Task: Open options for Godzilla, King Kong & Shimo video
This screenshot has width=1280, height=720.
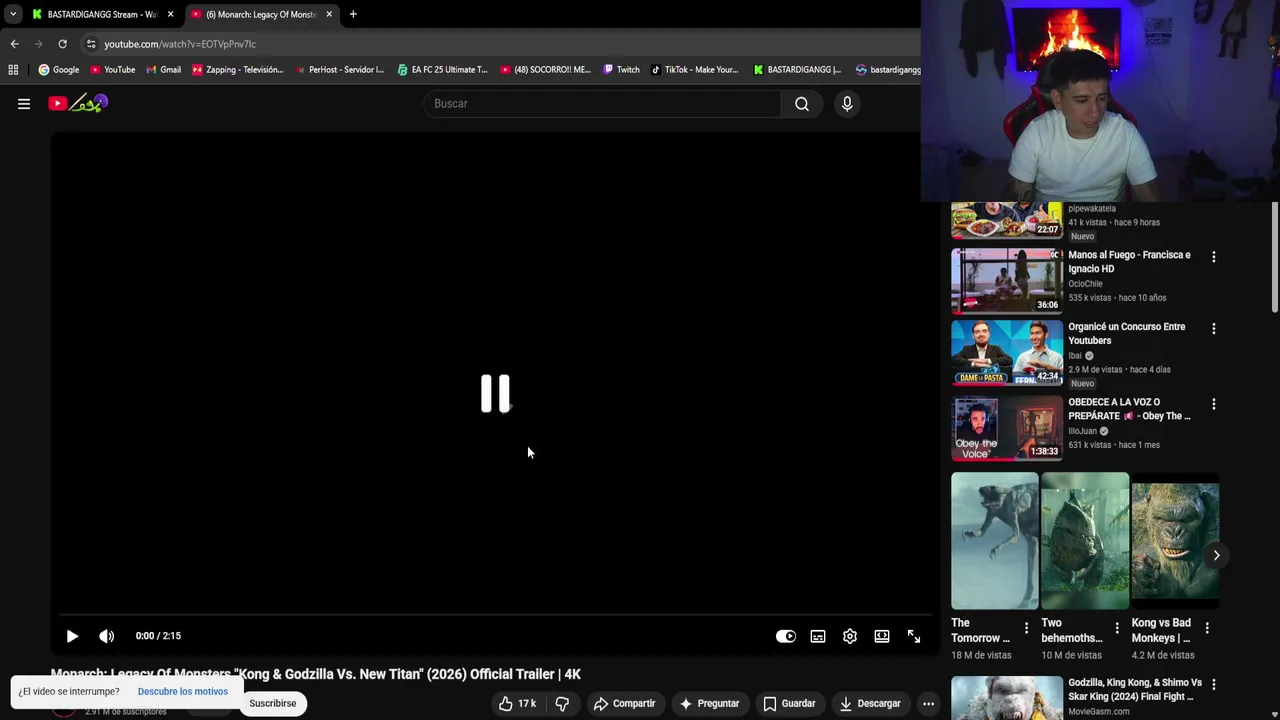Action: pyautogui.click(x=1214, y=685)
